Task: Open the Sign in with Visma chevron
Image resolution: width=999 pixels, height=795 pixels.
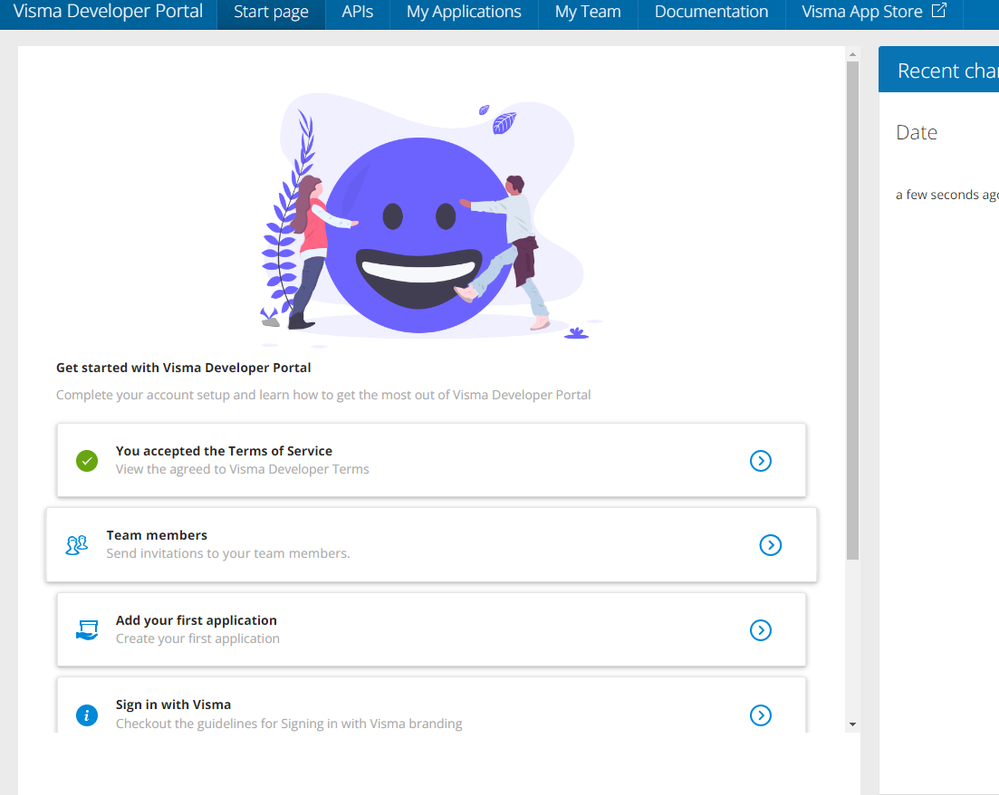Action: 761,715
